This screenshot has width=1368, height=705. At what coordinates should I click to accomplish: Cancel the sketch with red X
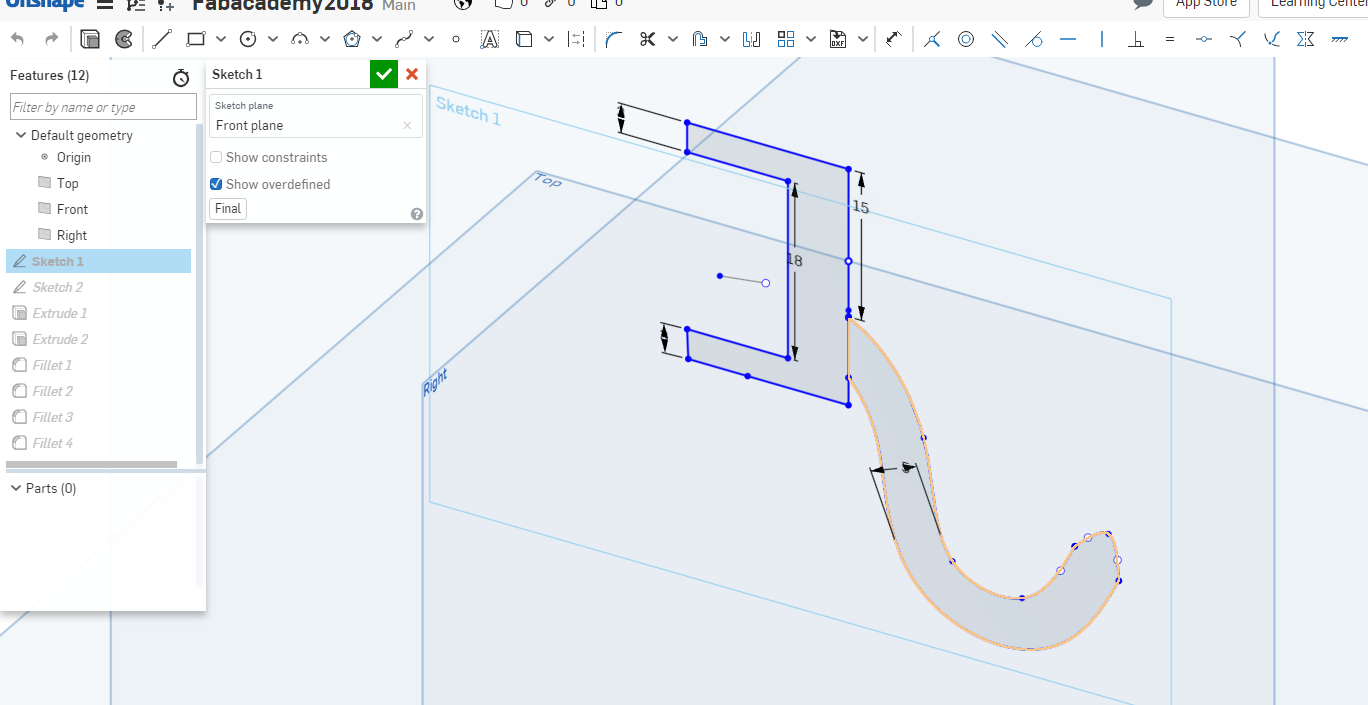pyautogui.click(x=412, y=74)
